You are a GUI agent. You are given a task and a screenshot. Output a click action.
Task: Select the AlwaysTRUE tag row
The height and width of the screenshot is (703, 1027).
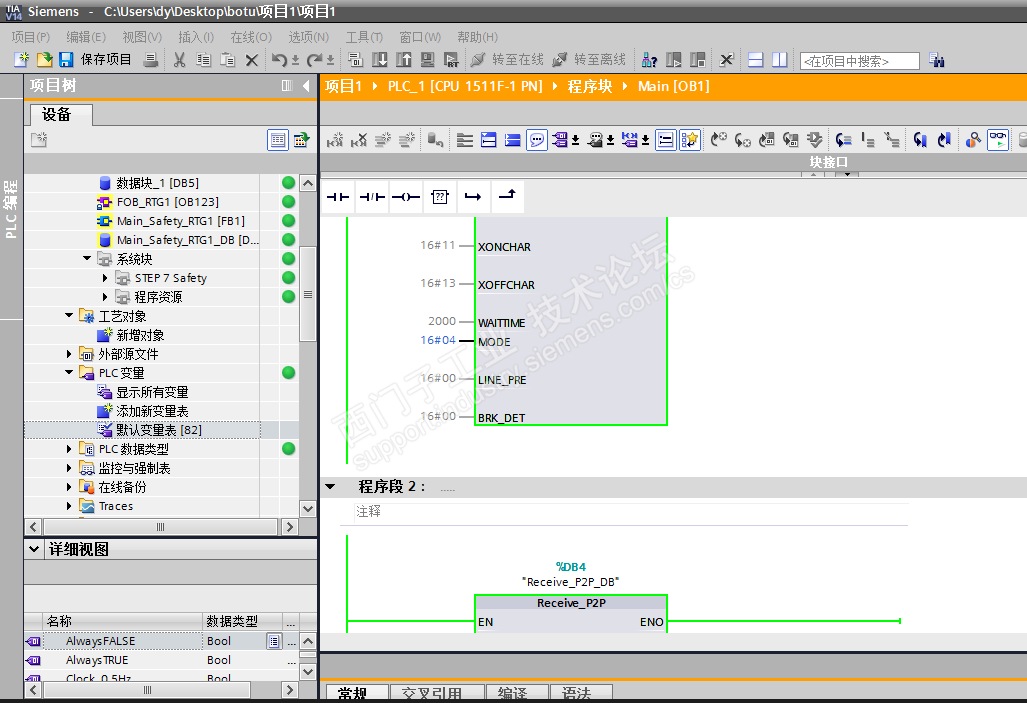(x=97, y=660)
